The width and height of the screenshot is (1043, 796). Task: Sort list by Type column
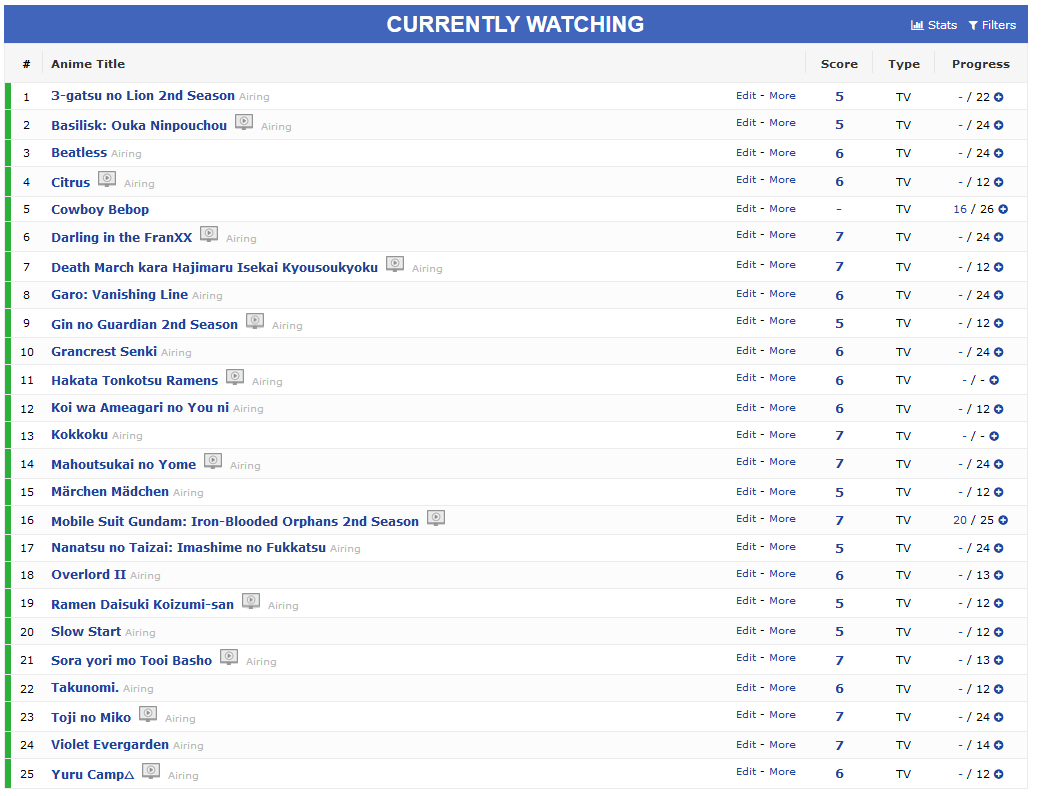[x=903, y=65]
